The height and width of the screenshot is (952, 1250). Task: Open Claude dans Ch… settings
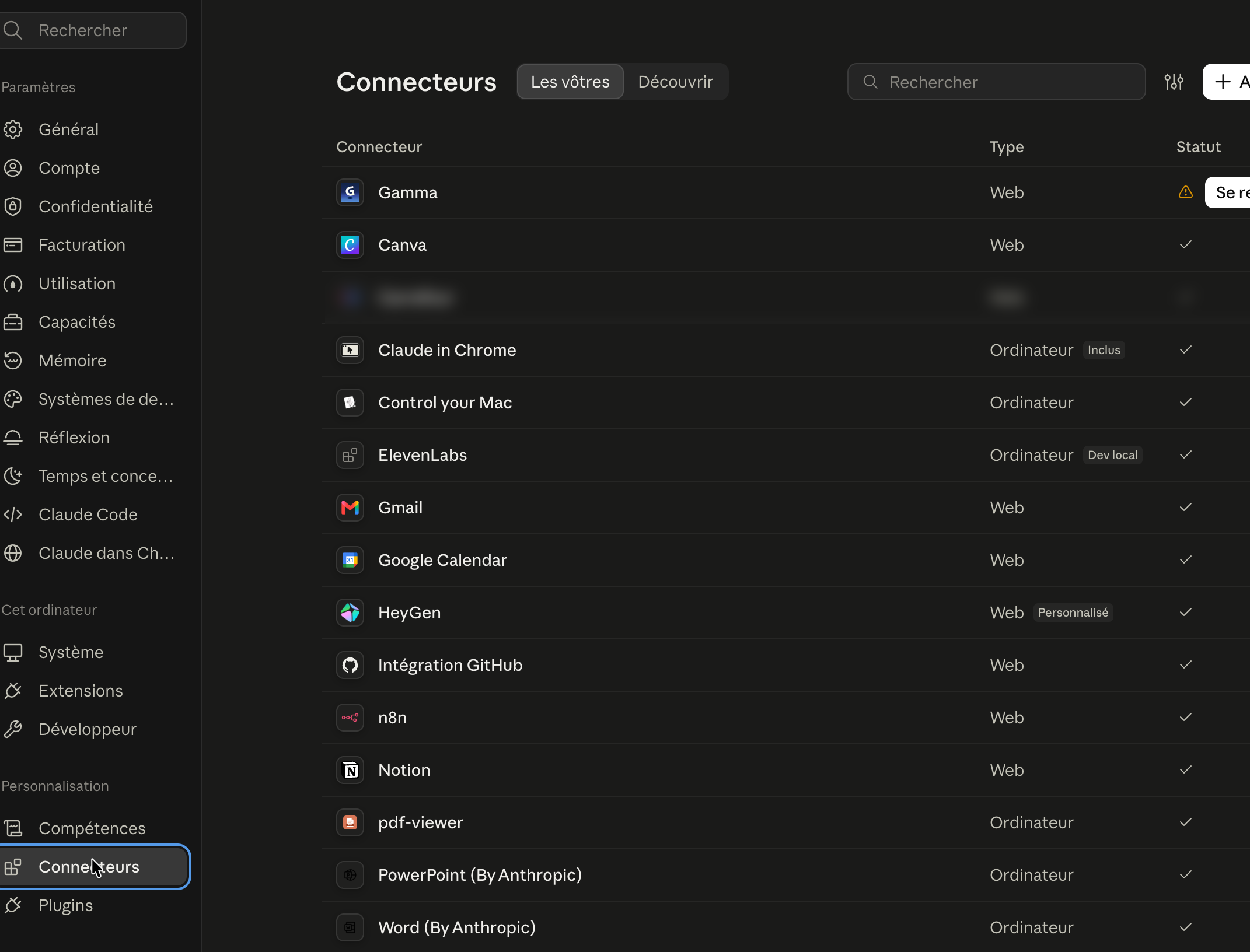pyautogui.click(x=93, y=553)
